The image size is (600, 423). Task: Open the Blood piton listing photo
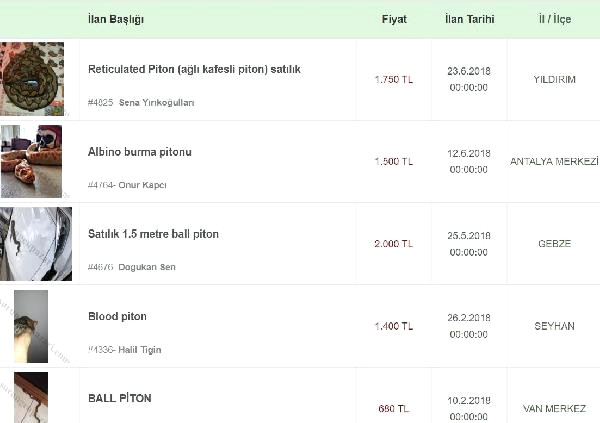click(x=31, y=326)
